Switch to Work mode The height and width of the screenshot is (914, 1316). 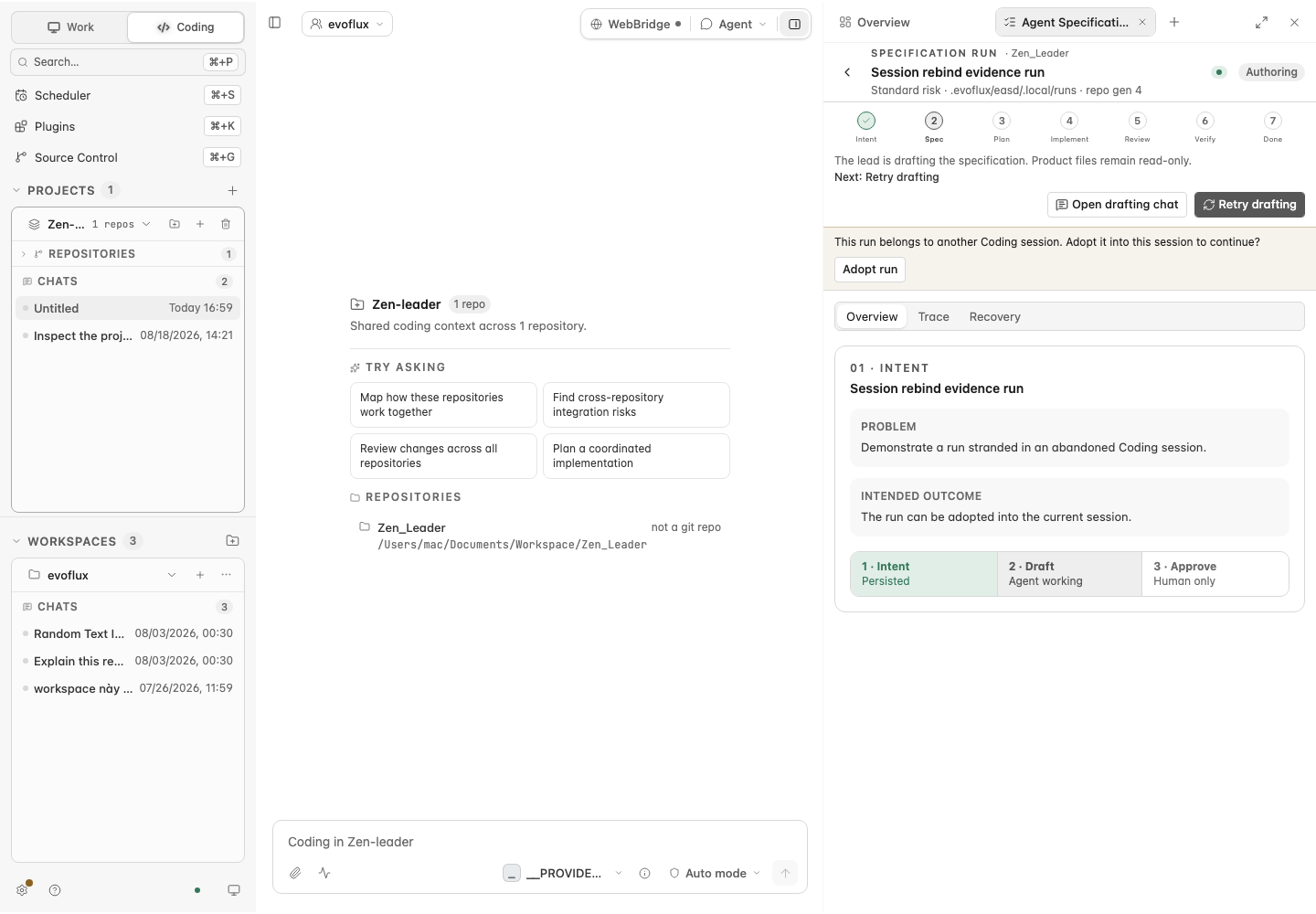(70, 27)
